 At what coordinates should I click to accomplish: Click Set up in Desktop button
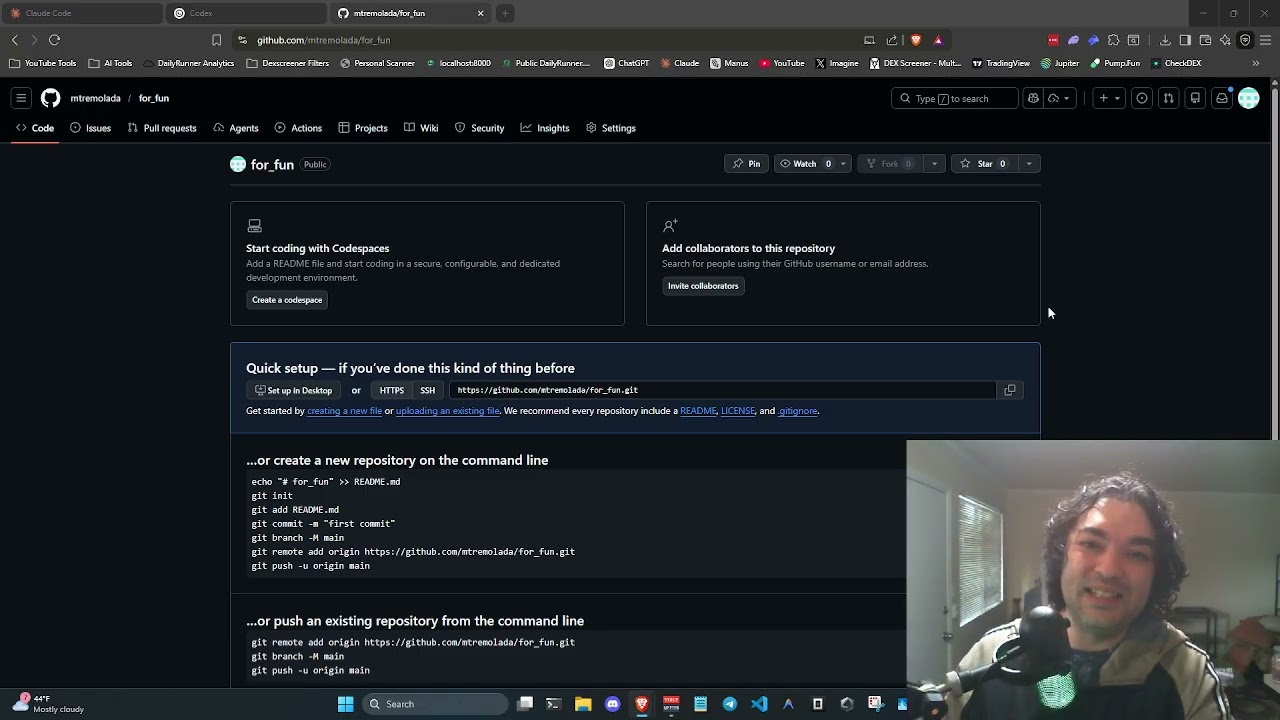293,390
